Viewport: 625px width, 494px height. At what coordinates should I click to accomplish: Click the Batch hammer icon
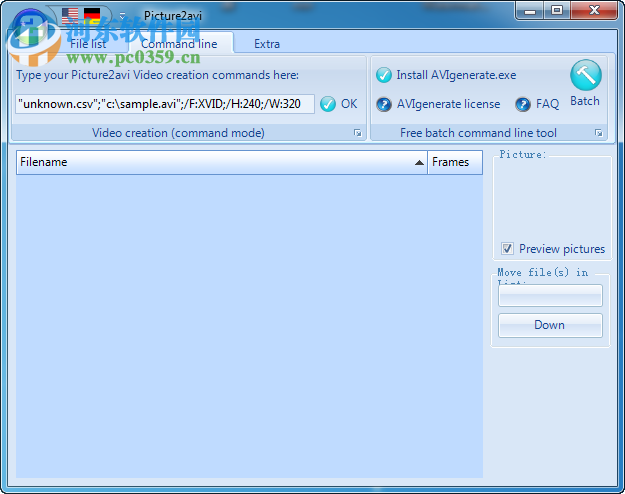click(x=586, y=75)
